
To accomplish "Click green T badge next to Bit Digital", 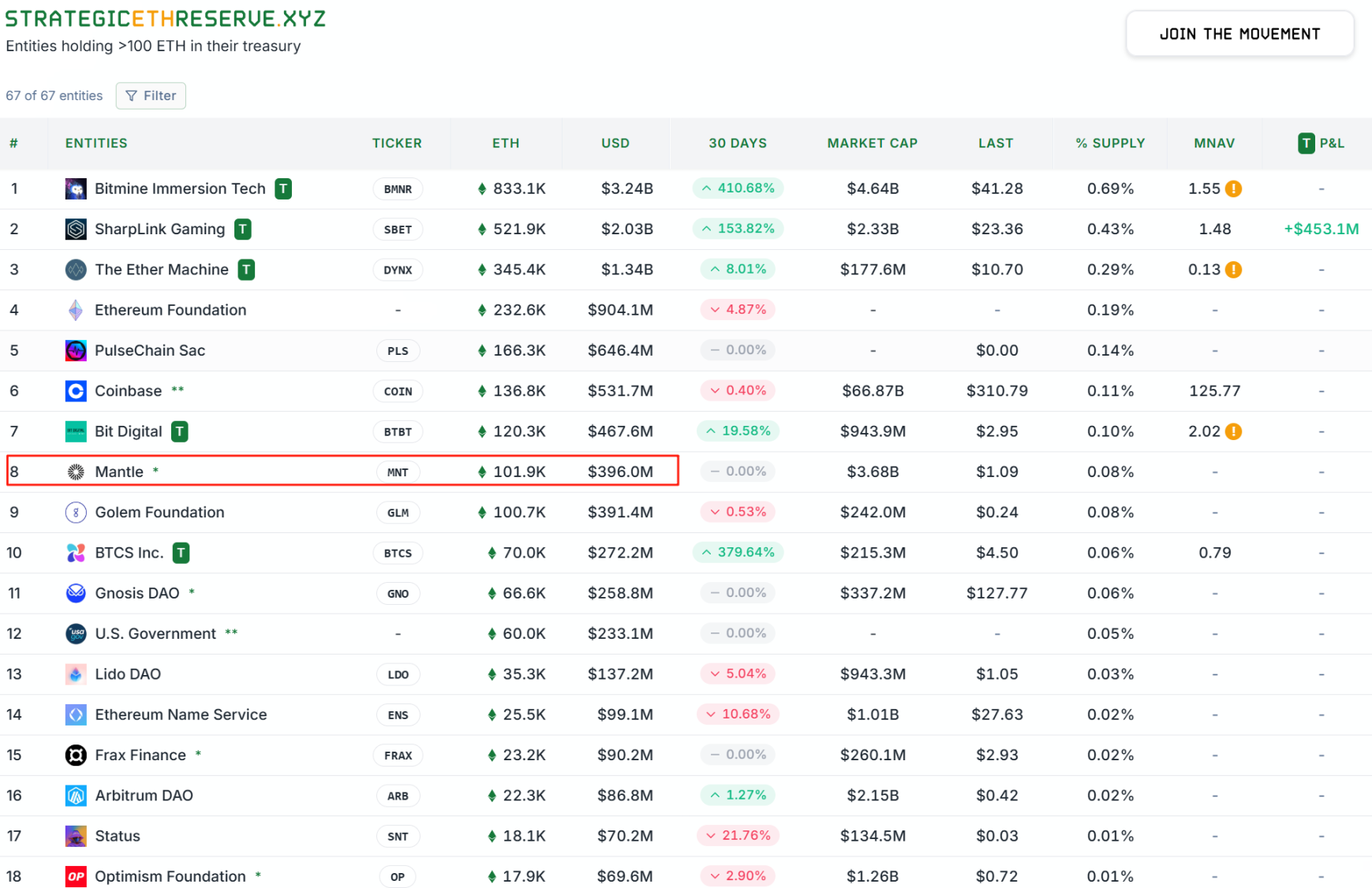I will [x=180, y=431].
